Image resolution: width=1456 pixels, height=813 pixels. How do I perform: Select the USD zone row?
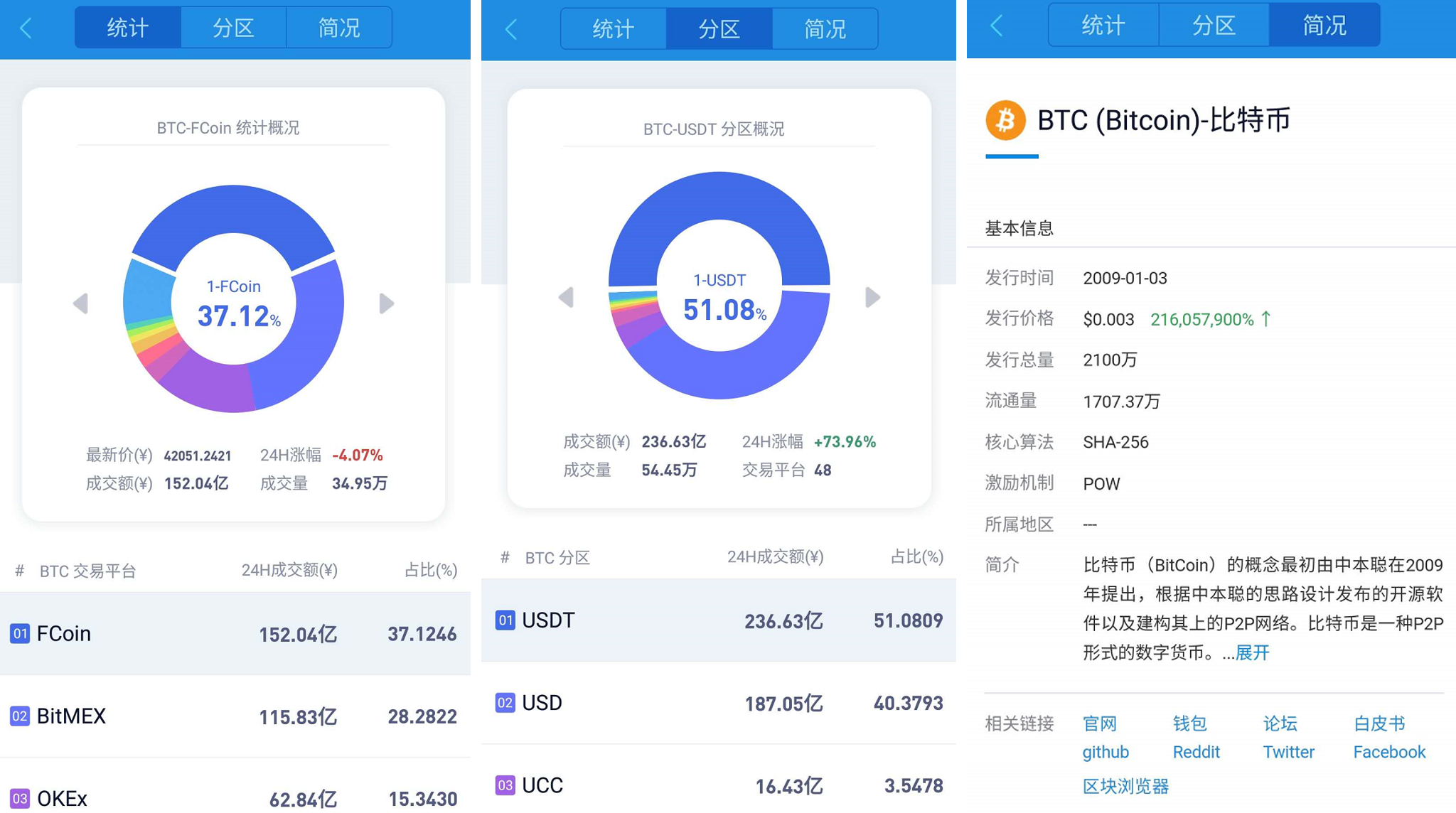(x=719, y=703)
